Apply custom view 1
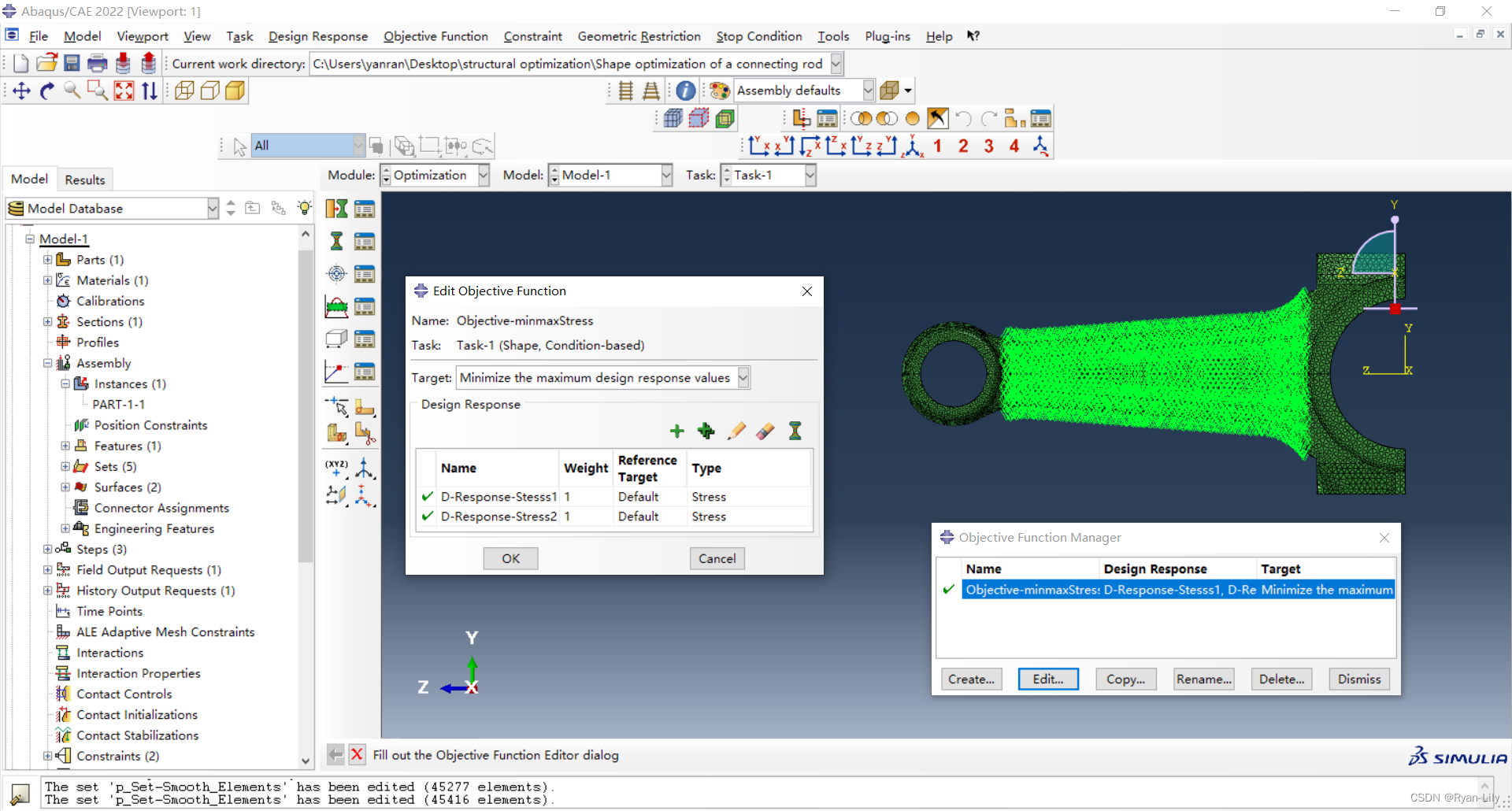The image size is (1512, 811). (937, 146)
